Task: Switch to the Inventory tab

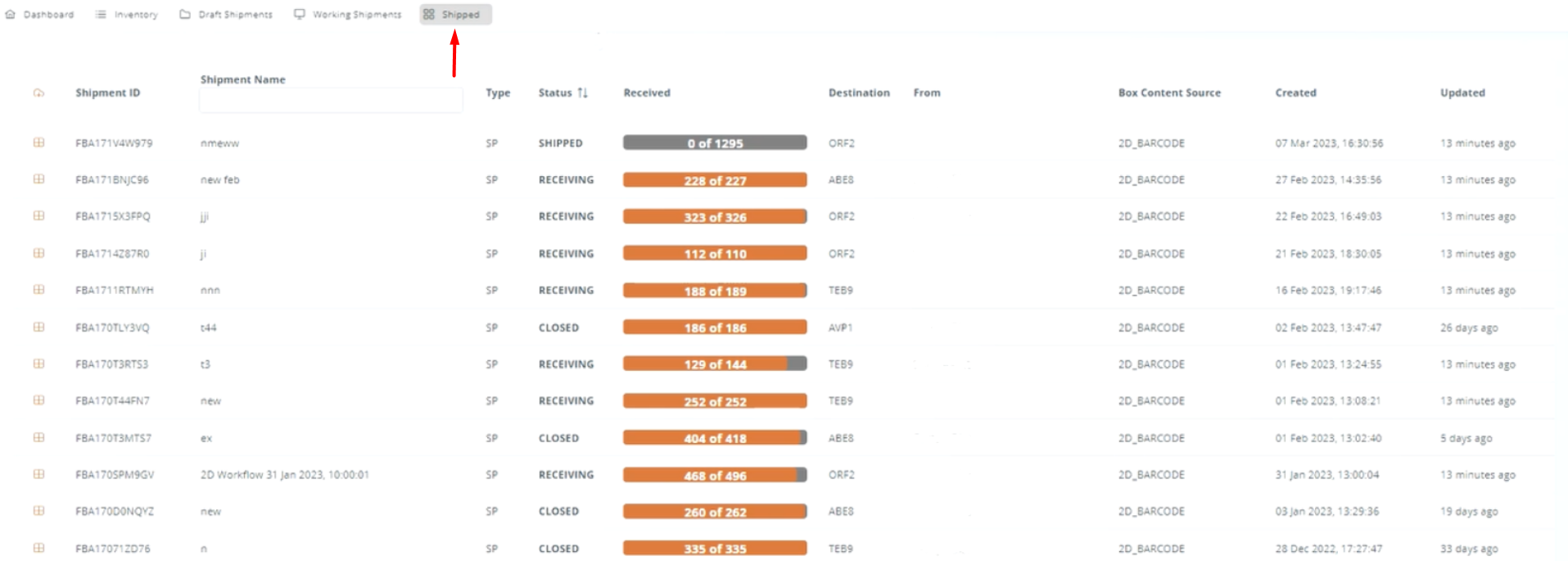Action: tap(127, 15)
